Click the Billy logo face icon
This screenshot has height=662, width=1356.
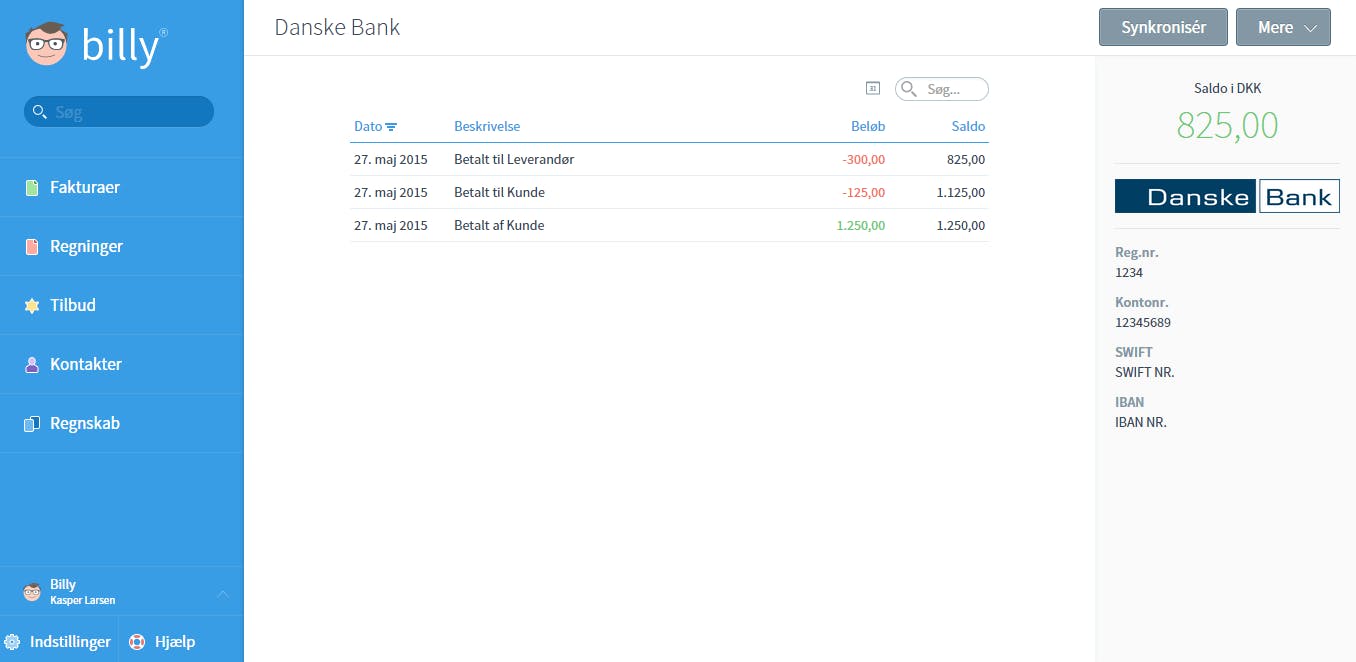coord(46,45)
